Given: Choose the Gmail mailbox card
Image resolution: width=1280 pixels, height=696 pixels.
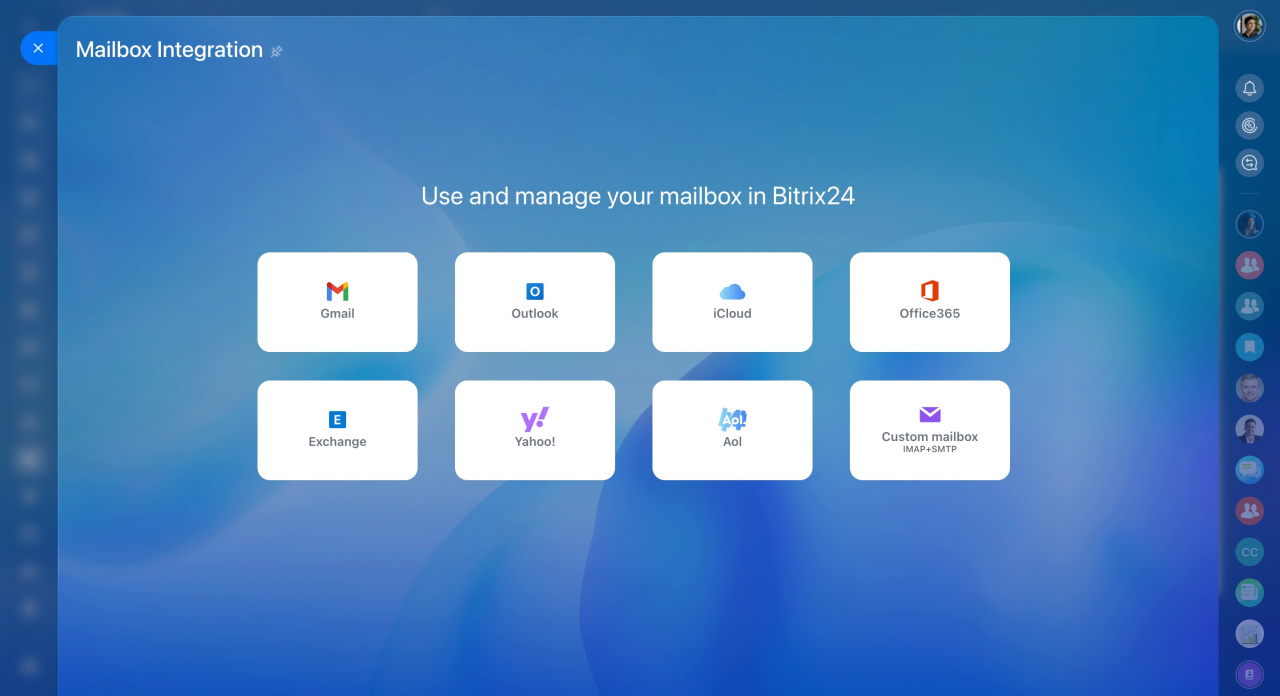Looking at the screenshot, I should [337, 302].
